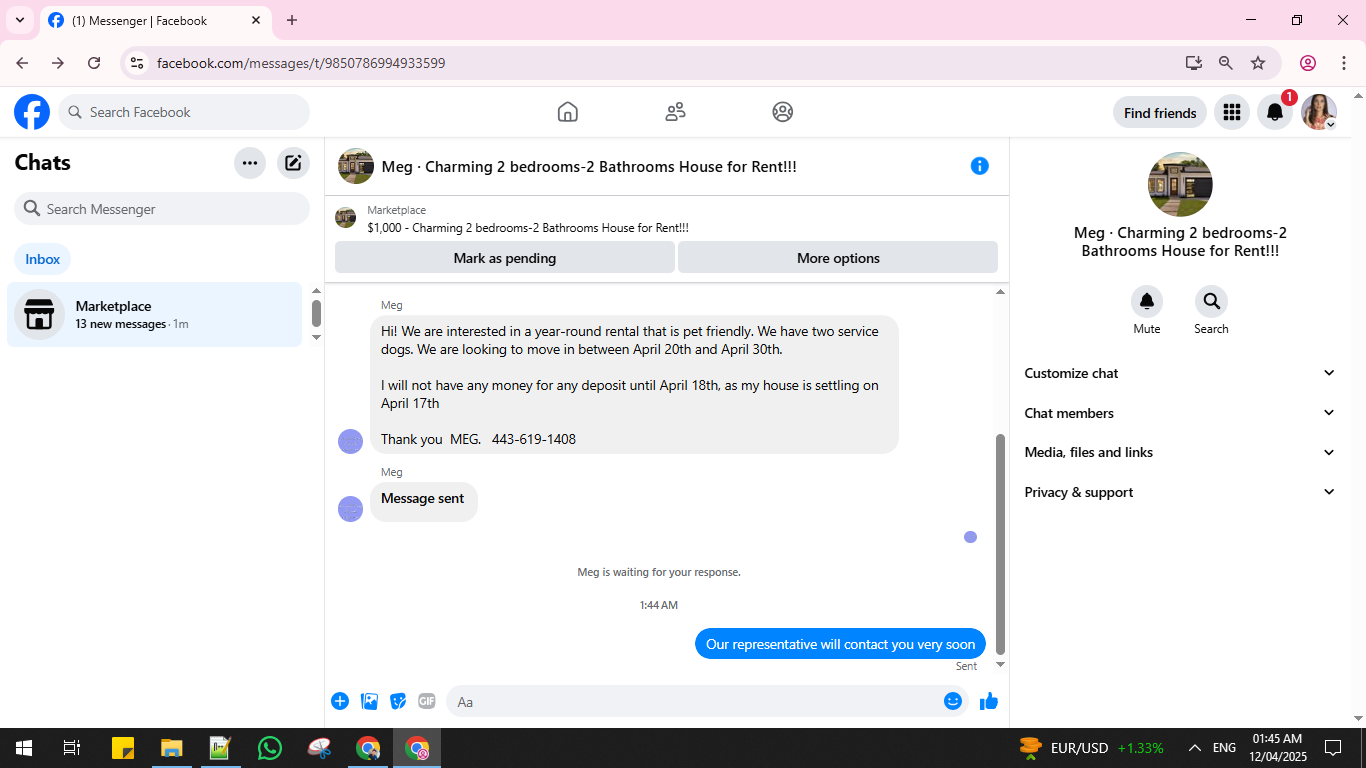
Task: Open more actions plus icon in composer
Action: [340, 701]
